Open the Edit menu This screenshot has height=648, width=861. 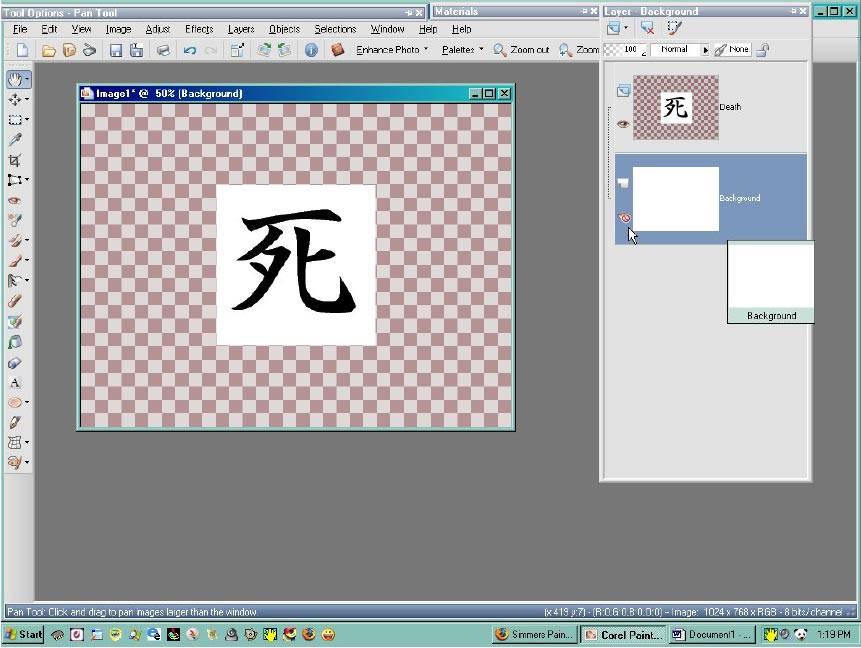coord(49,29)
